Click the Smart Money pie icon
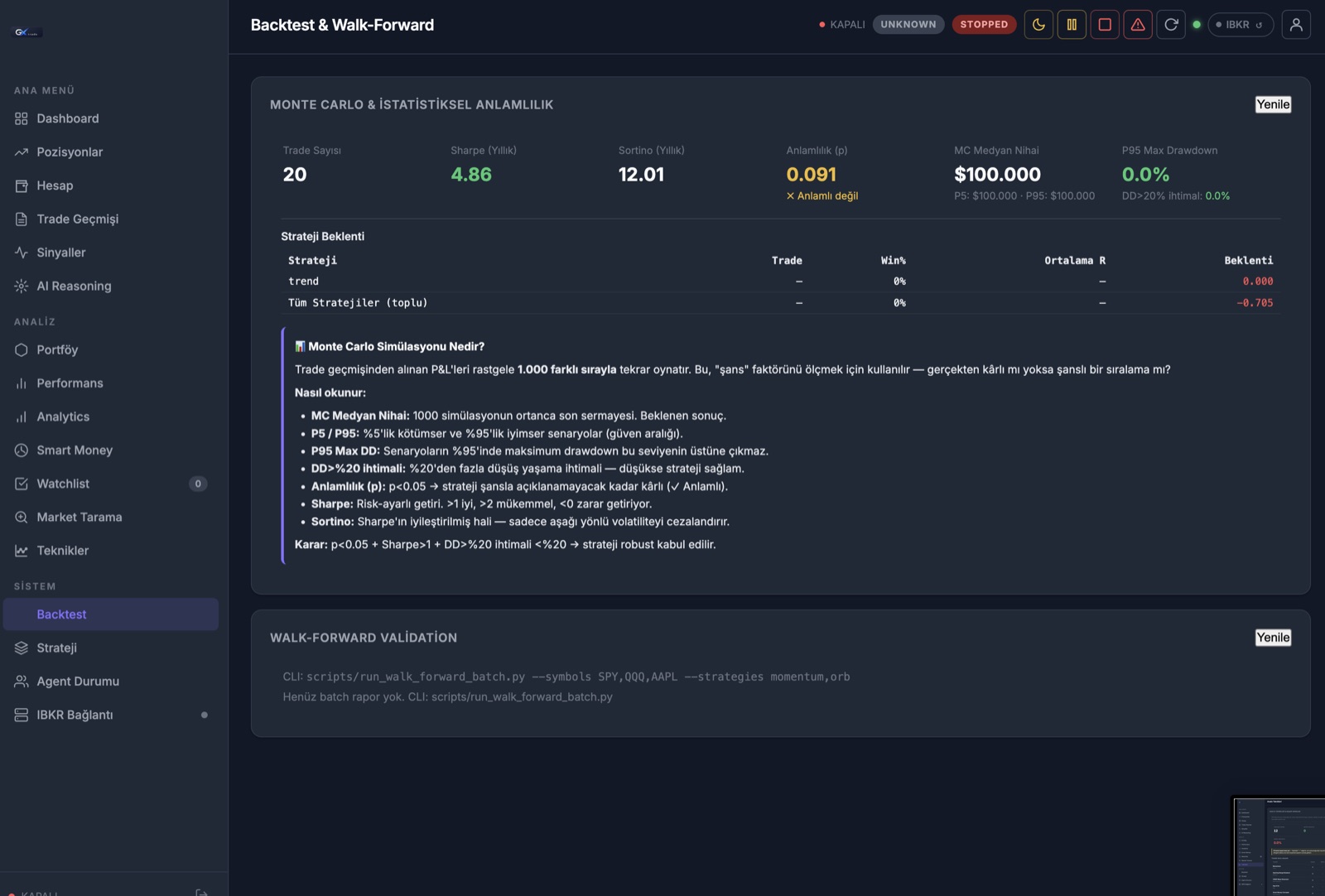Viewport: 1325px width, 896px height. [x=22, y=450]
